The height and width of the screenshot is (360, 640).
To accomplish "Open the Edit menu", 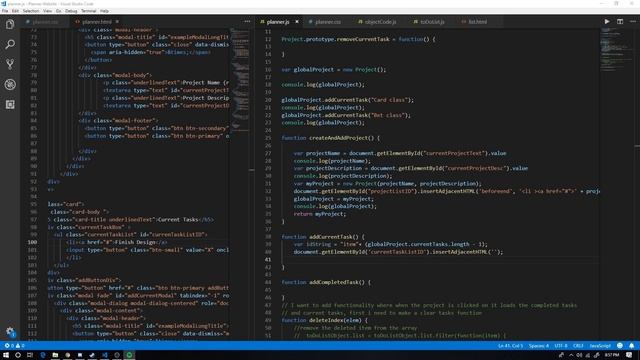I will 15,11.
